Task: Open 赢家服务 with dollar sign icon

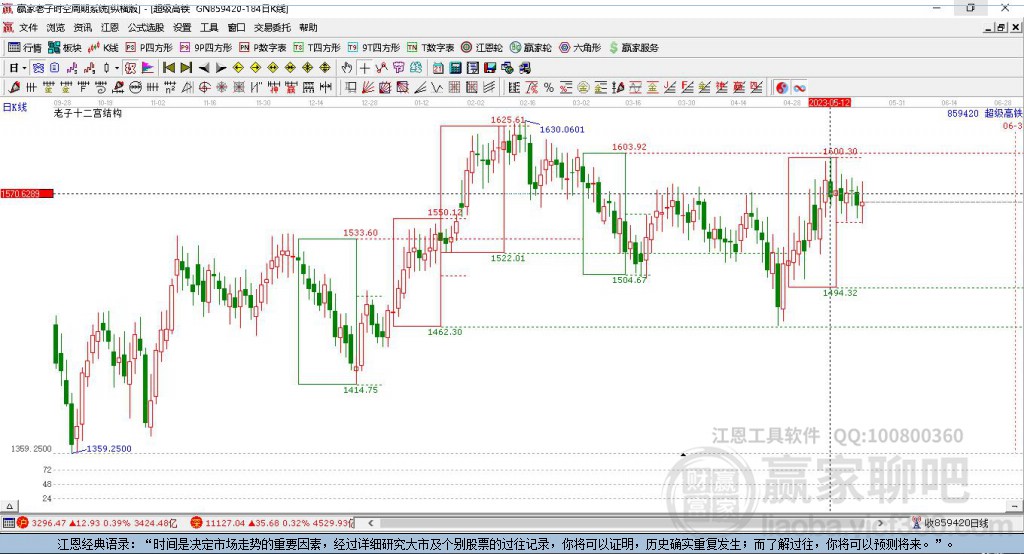Action: pos(633,48)
